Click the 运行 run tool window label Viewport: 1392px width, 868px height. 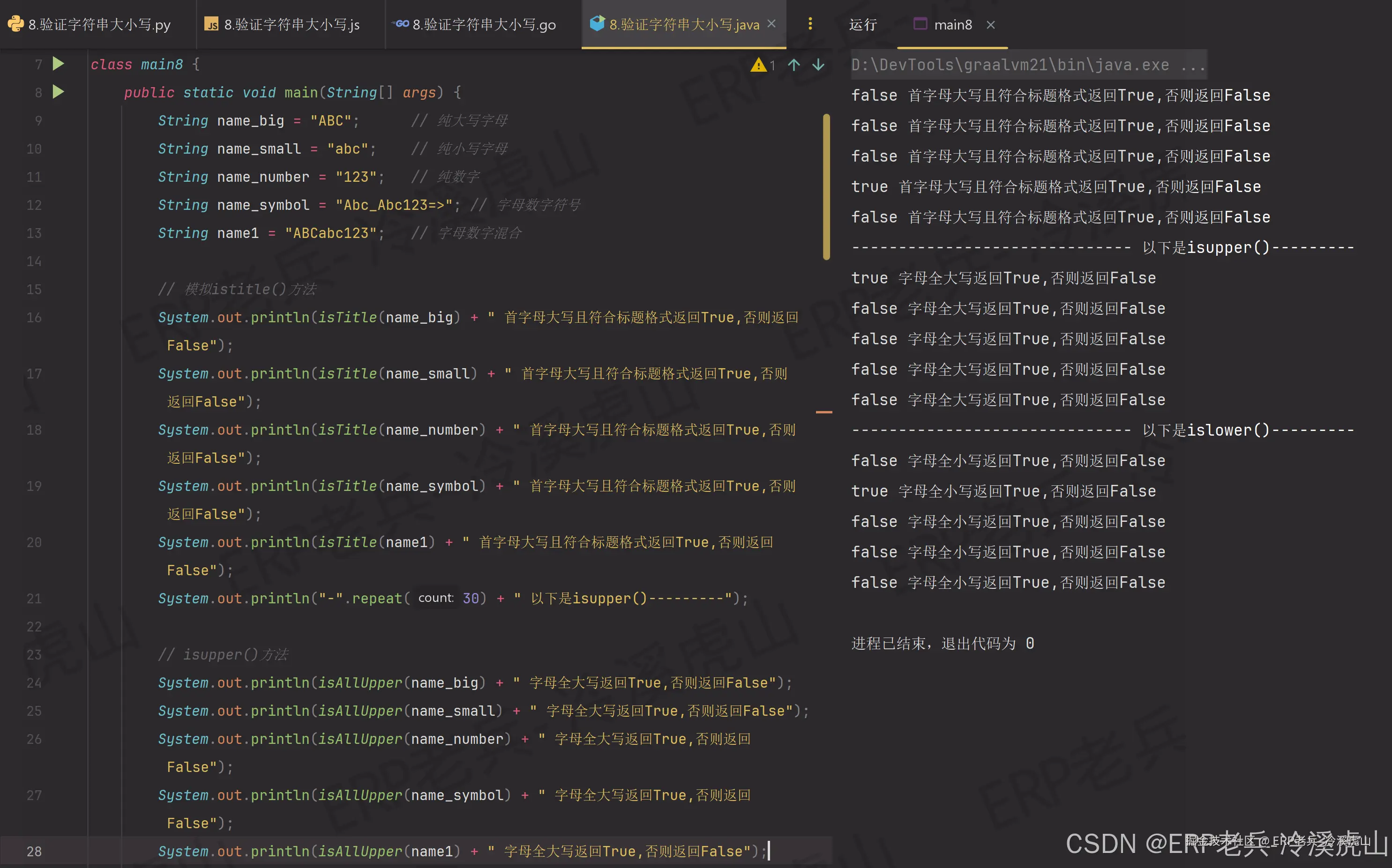862,25
